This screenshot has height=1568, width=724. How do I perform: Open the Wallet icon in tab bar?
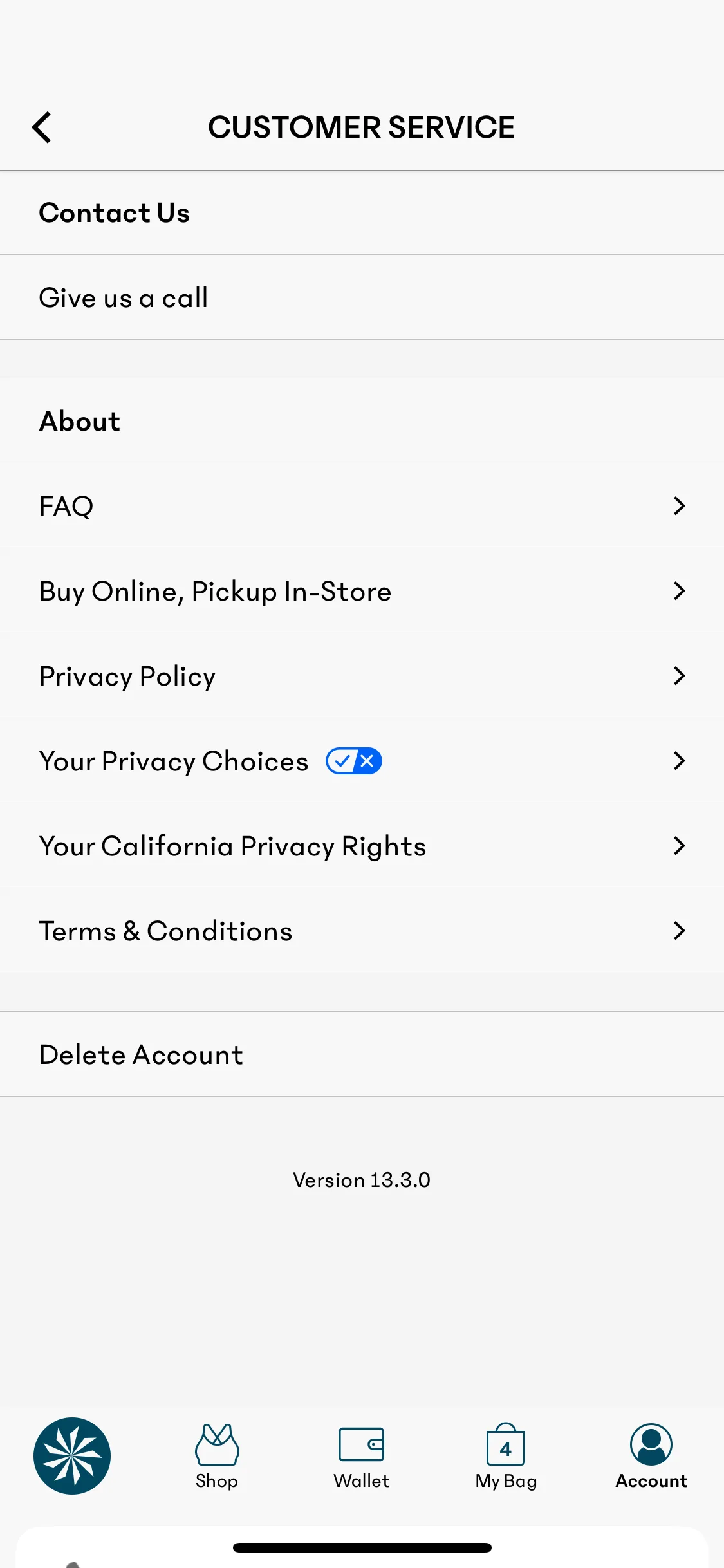362,1444
